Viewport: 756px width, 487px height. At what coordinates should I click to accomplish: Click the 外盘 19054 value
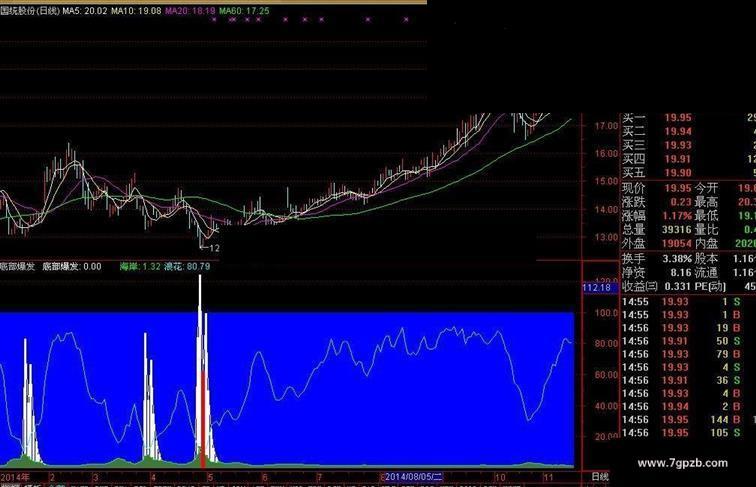tap(677, 244)
